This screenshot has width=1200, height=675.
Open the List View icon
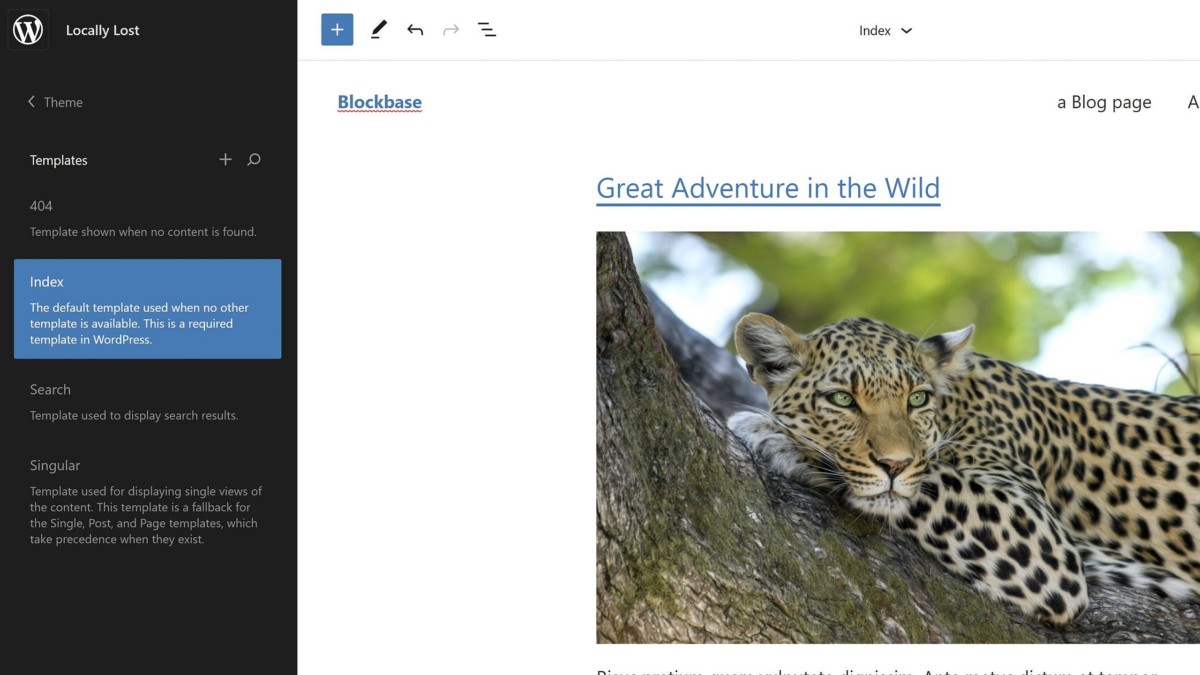click(x=487, y=30)
